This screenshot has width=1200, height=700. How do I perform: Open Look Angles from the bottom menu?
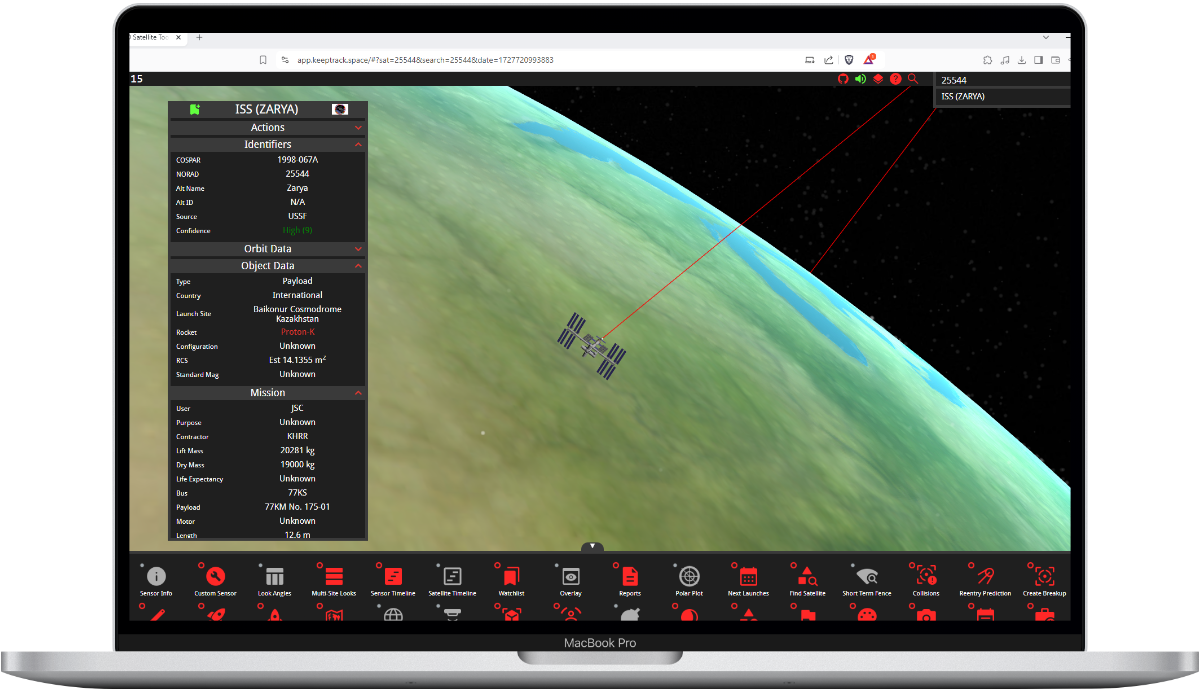(275, 577)
